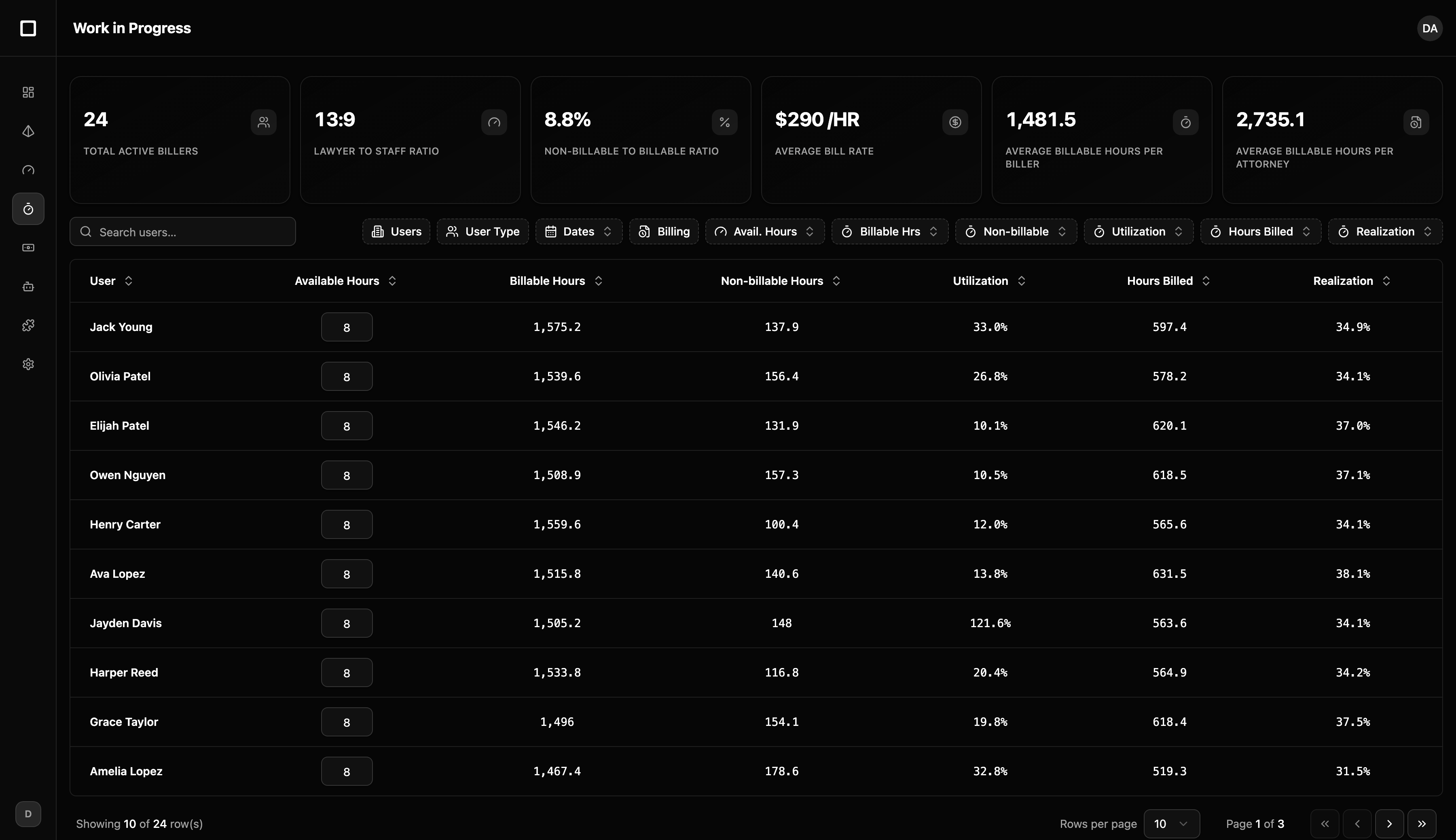Select the active stopwatch time-tracking icon
The image size is (1456, 840).
pyautogui.click(x=28, y=209)
